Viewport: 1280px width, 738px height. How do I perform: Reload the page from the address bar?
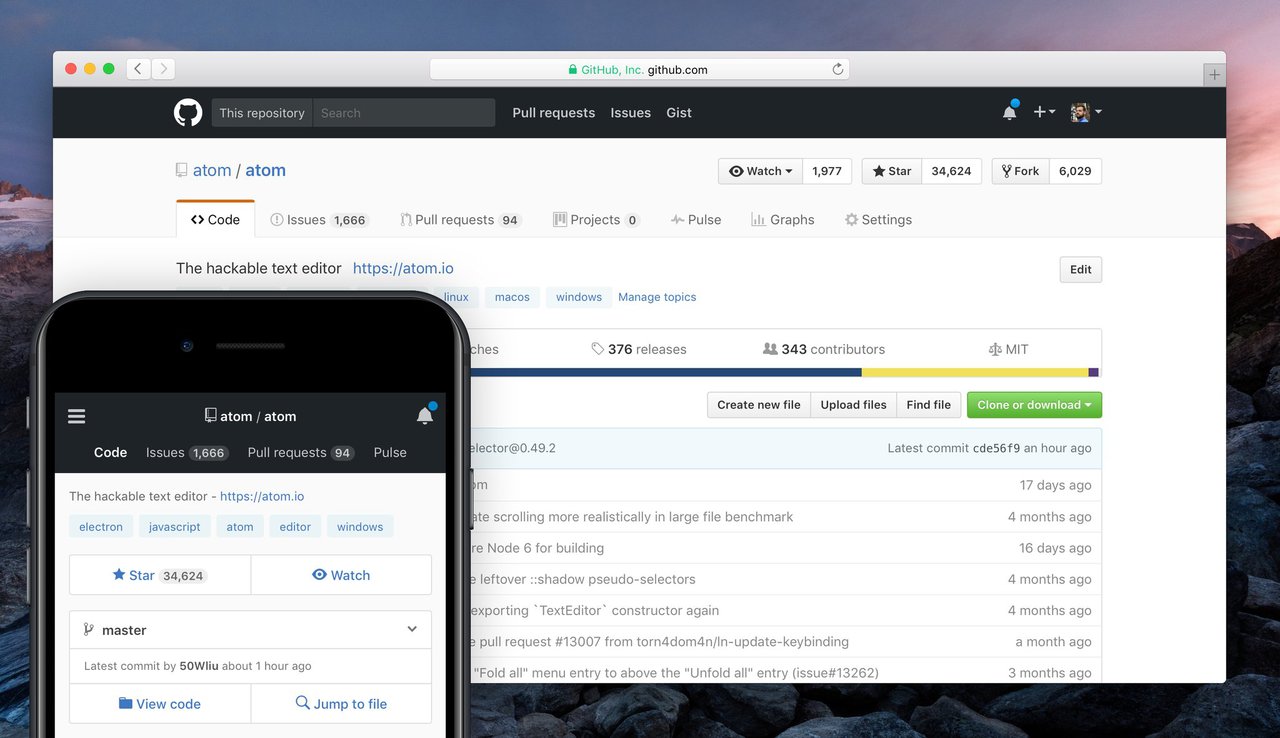pos(838,69)
